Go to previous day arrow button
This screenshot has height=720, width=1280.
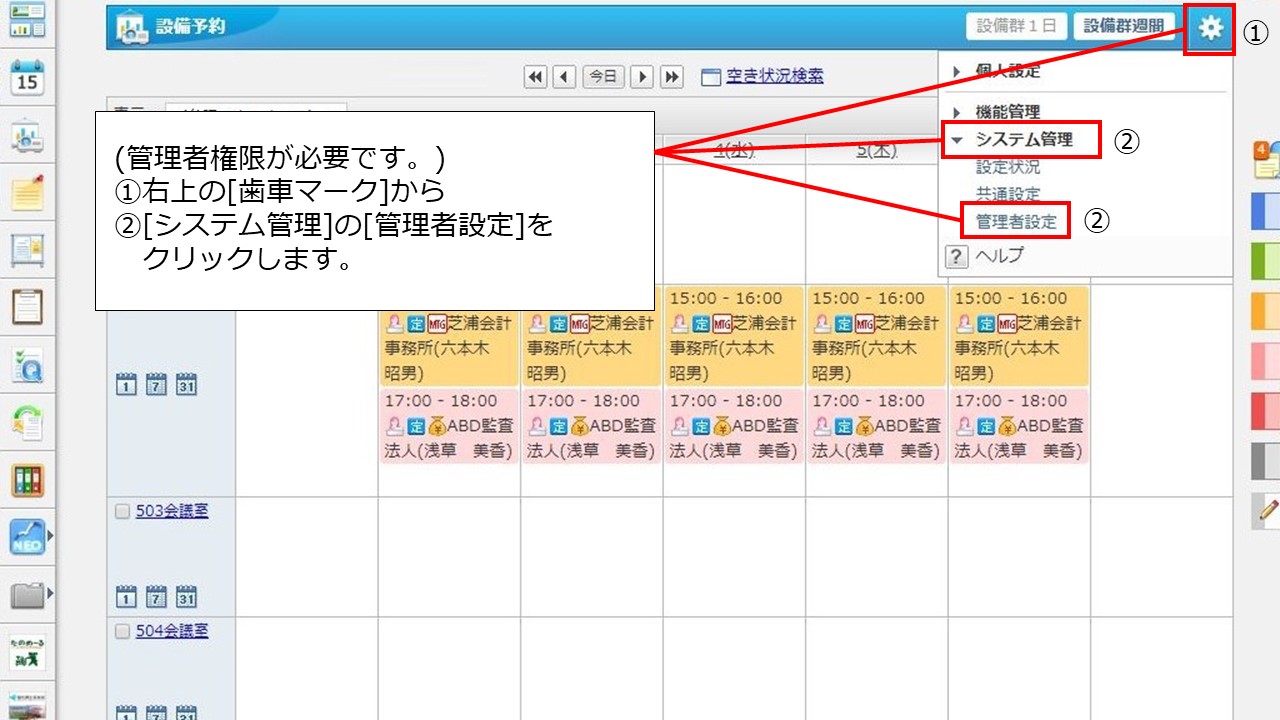click(565, 77)
